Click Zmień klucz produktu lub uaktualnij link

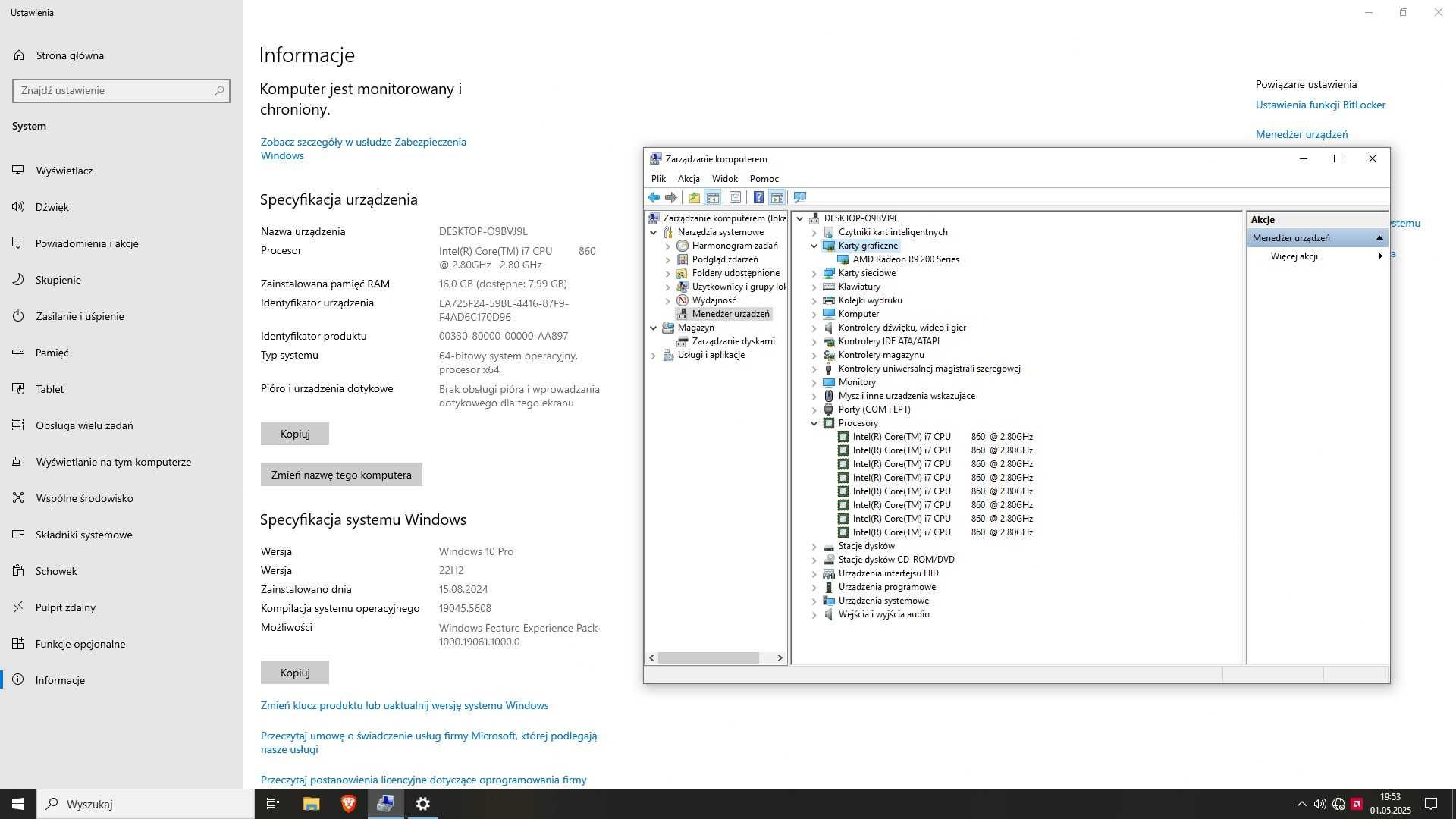(404, 705)
